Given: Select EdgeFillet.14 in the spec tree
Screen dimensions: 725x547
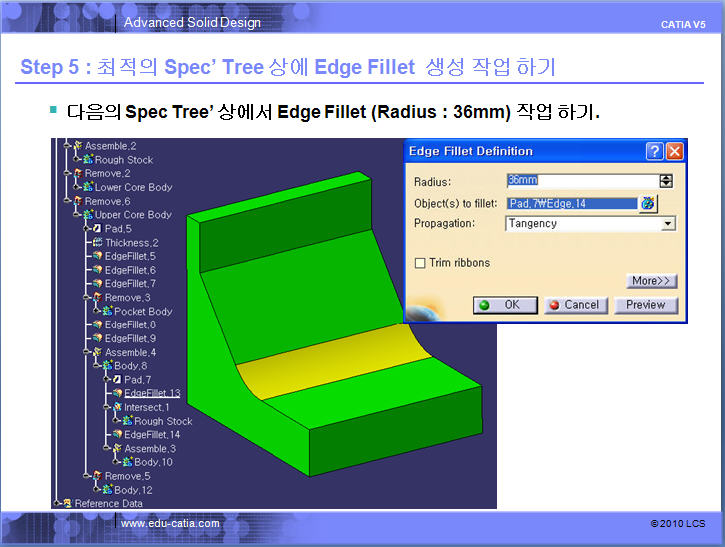Looking at the screenshot, I should [152, 435].
